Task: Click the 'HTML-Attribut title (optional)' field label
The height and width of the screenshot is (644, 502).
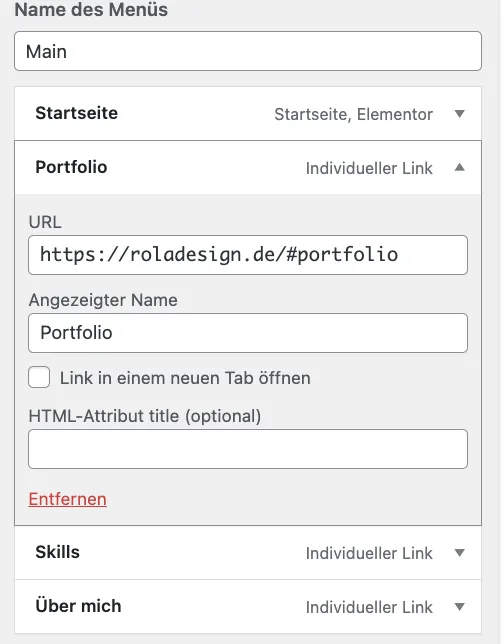Action: point(145,416)
